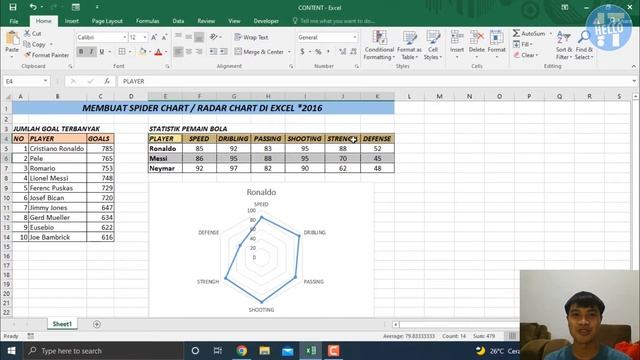The height and width of the screenshot is (360, 640).
Task: Toggle italic formatting
Action: pos(91,52)
